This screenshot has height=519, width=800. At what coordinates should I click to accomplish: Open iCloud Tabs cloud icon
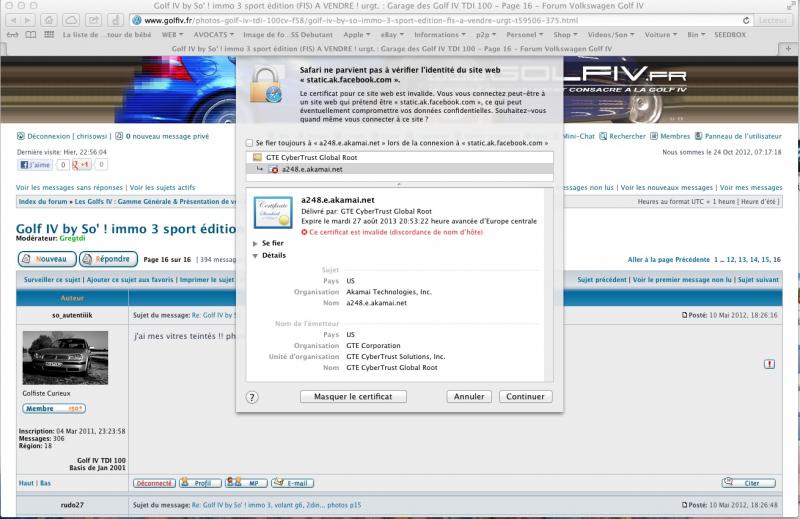(x=70, y=20)
